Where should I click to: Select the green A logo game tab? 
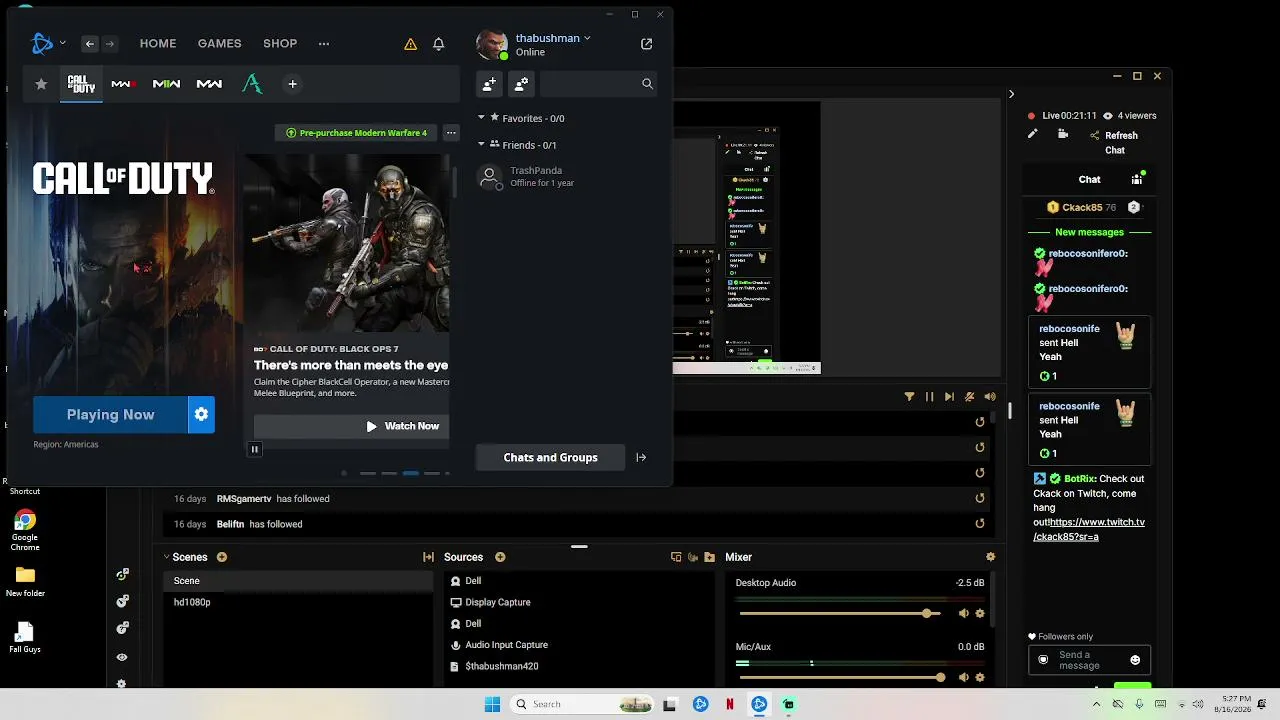click(x=252, y=84)
